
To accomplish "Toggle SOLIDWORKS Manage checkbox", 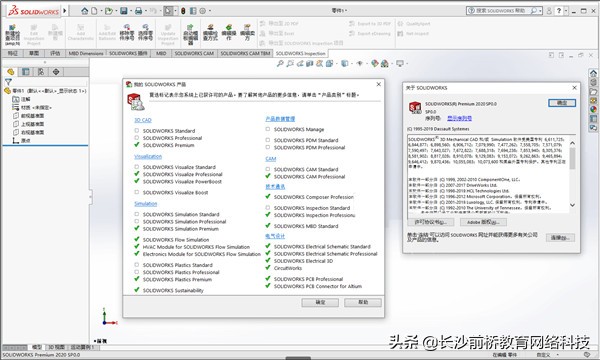I will click(x=267, y=129).
